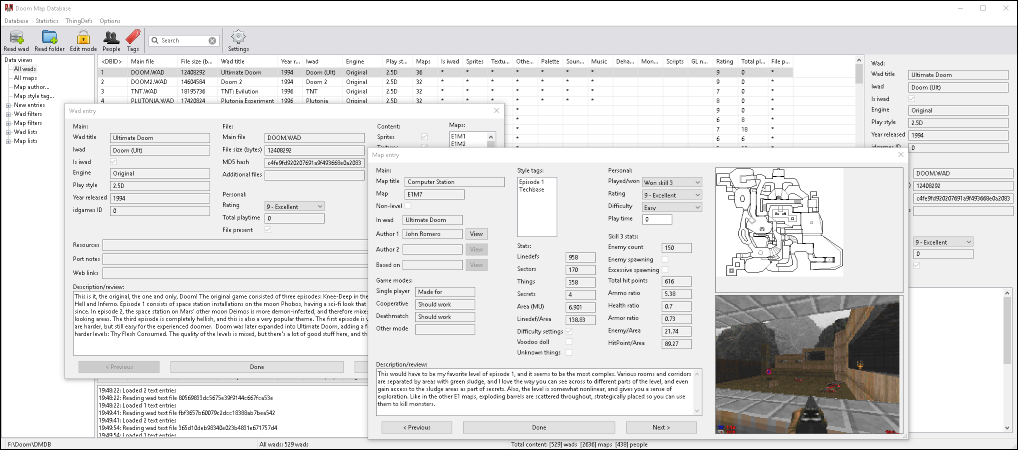Sort by Rating column header

[726, 62]
